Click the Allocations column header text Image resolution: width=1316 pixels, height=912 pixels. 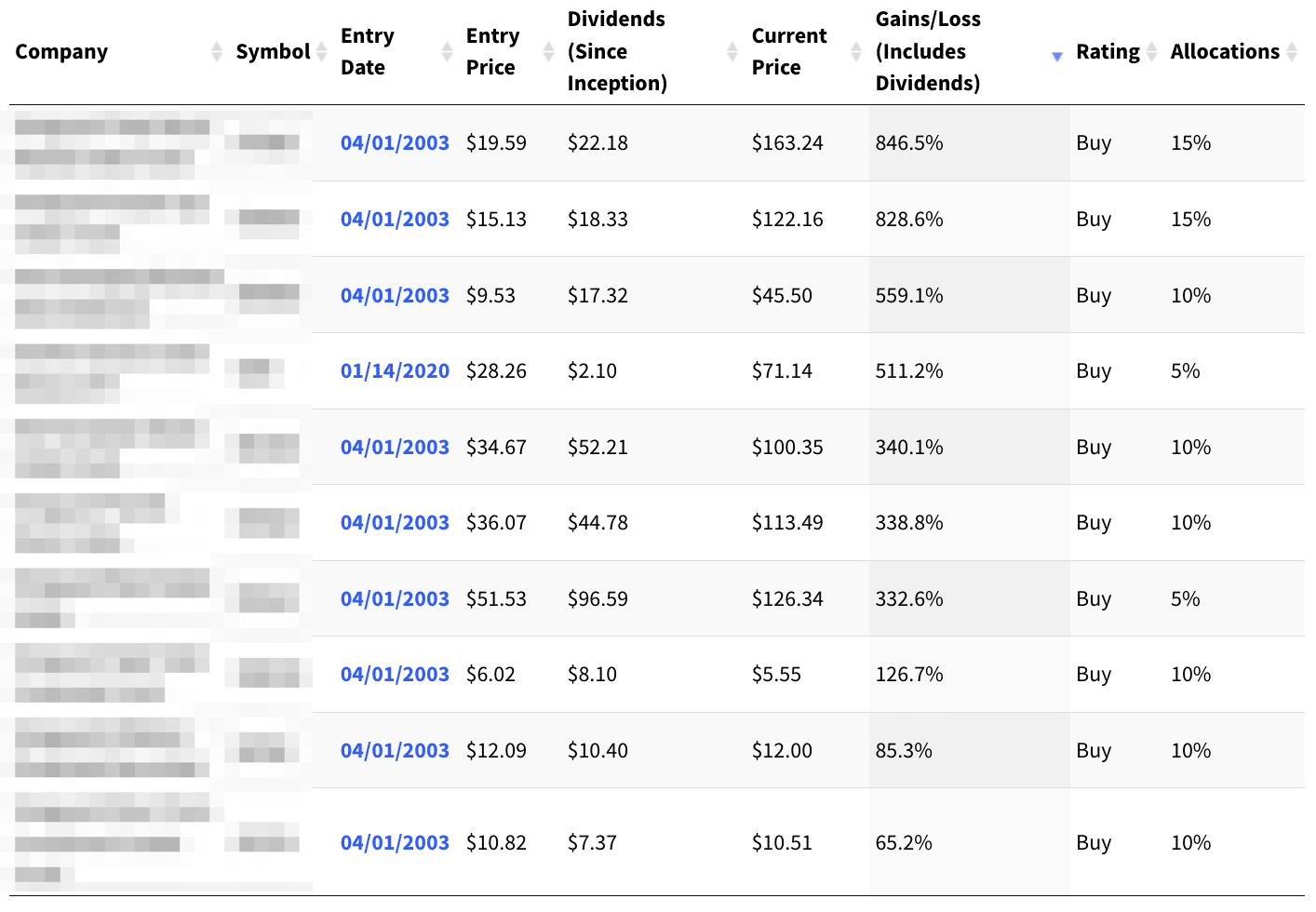pyautogui.click(x=1225, y=52)
